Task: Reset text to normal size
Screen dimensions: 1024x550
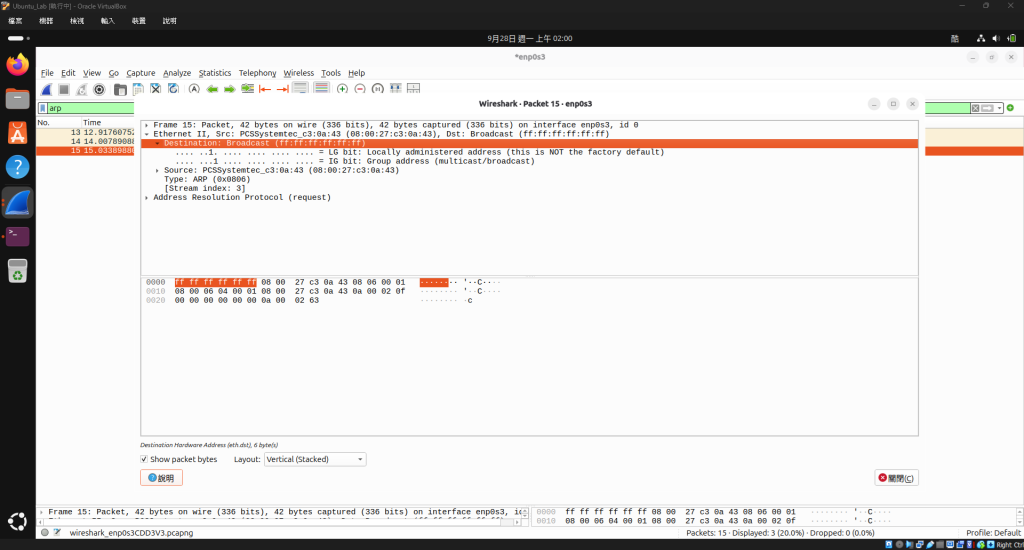Action: (377, 89)
